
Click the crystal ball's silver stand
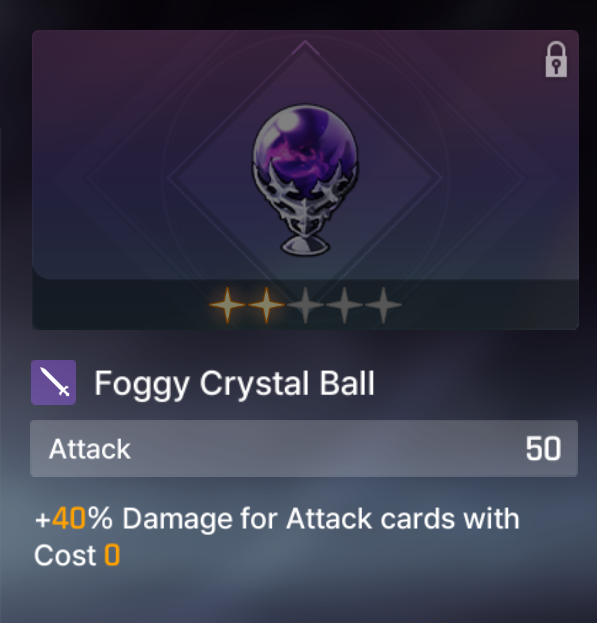(305, 228)
